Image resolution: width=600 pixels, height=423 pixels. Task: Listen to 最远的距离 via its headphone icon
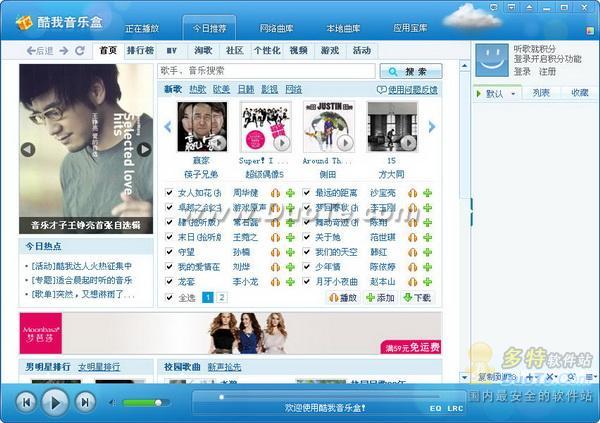(412, 193)
